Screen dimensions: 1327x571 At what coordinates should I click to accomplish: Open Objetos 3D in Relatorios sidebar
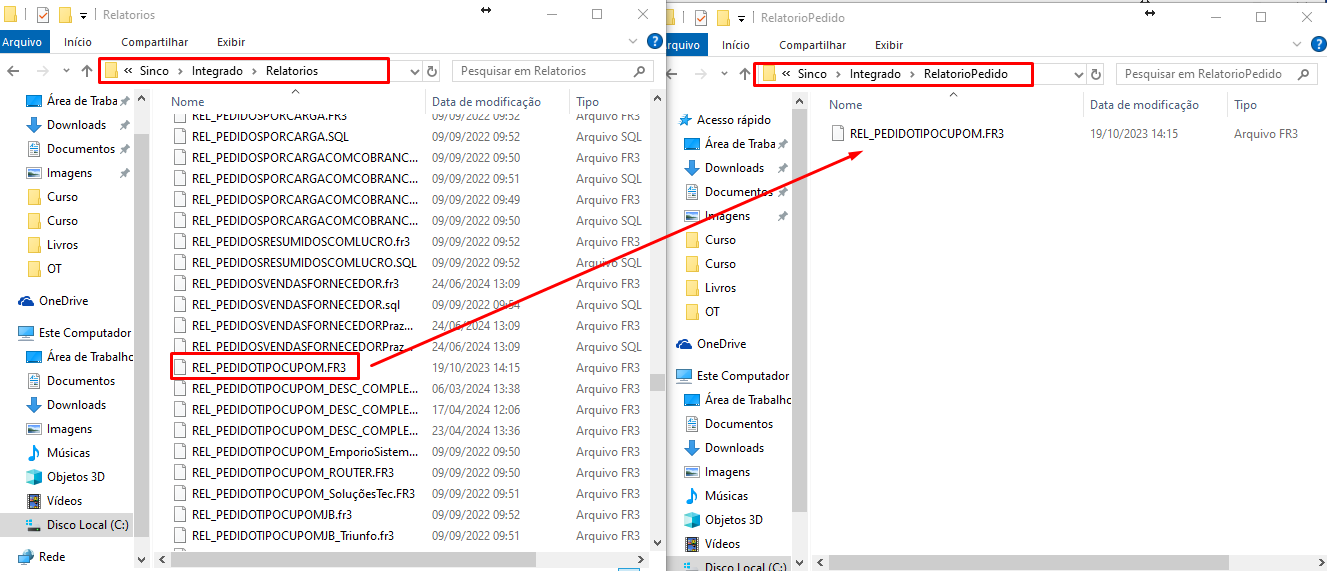[75, 477]
